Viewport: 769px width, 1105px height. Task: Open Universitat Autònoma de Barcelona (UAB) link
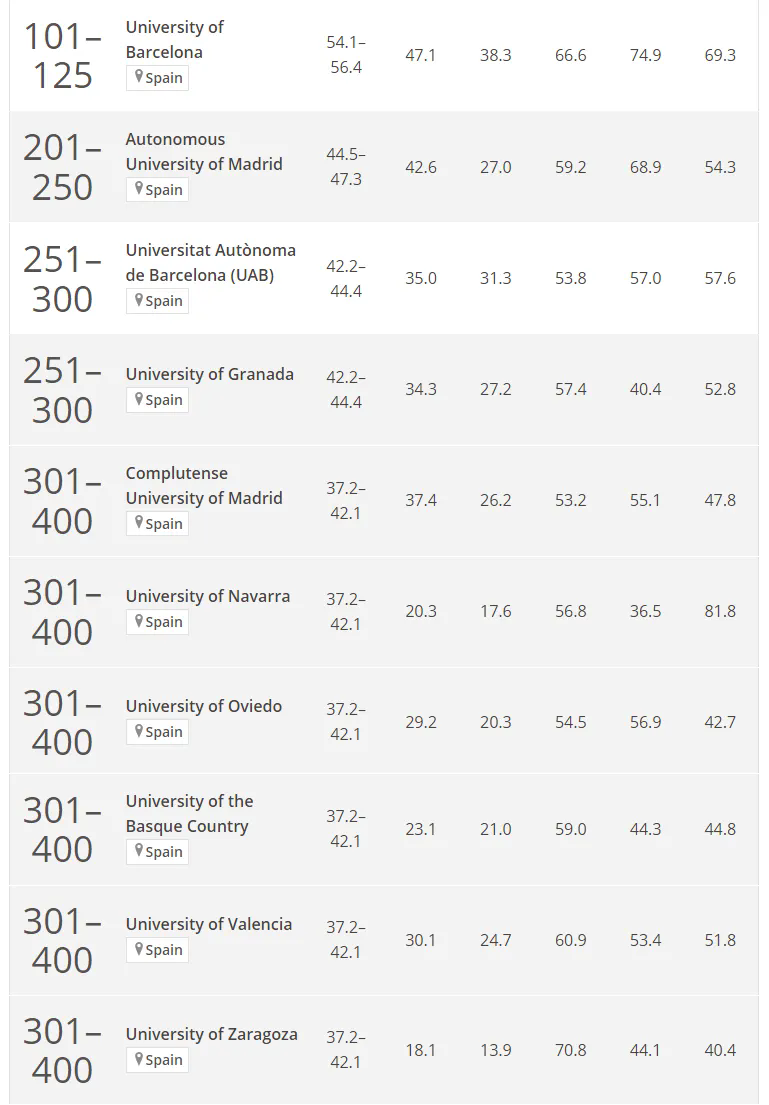(x=211, y=263)
